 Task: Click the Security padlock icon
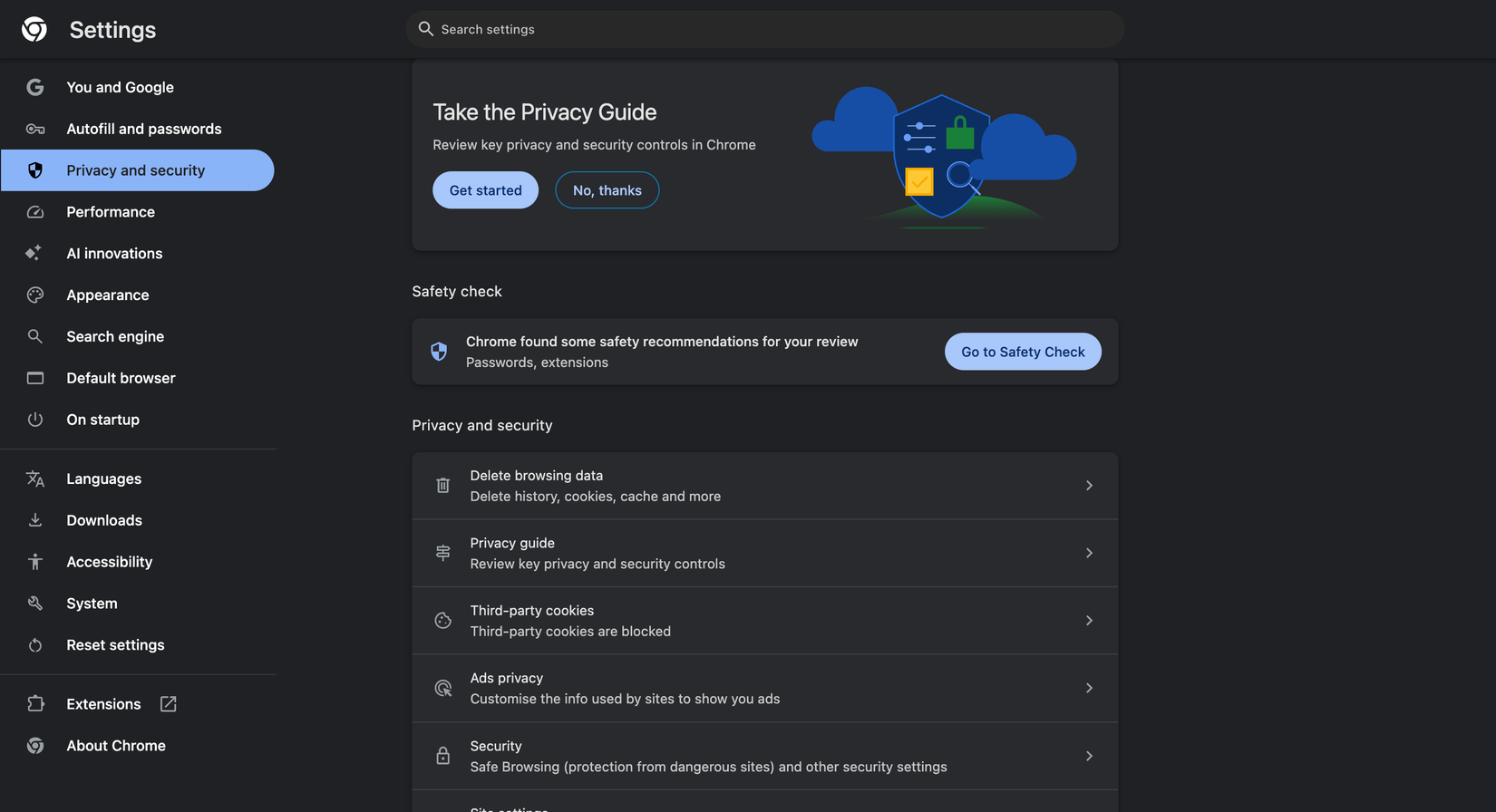(442, 755)
